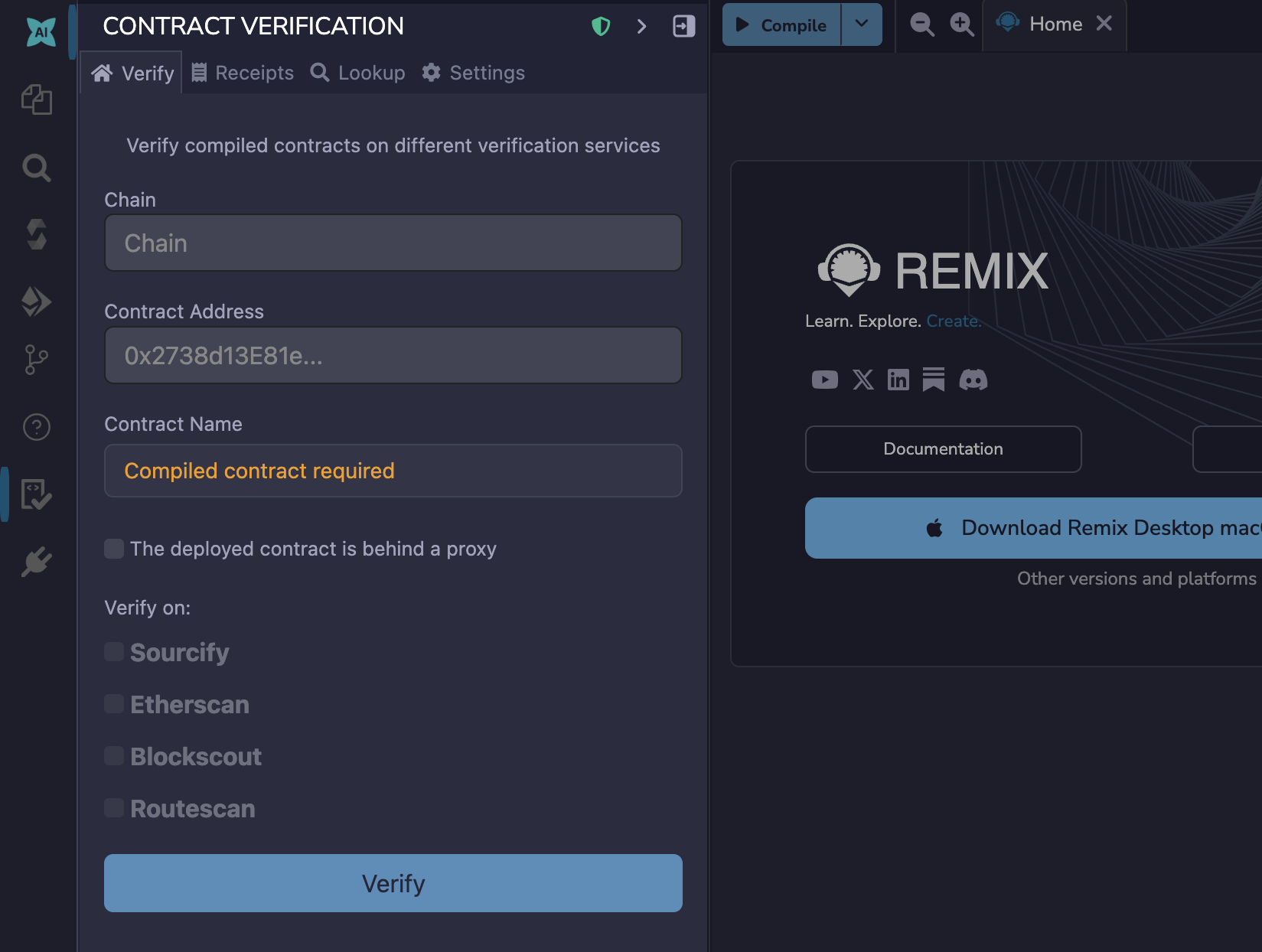Open the RemixAI assistant icon
Image resolution: width=1262 pixels, height=952 pixels.
click(41, 32)
